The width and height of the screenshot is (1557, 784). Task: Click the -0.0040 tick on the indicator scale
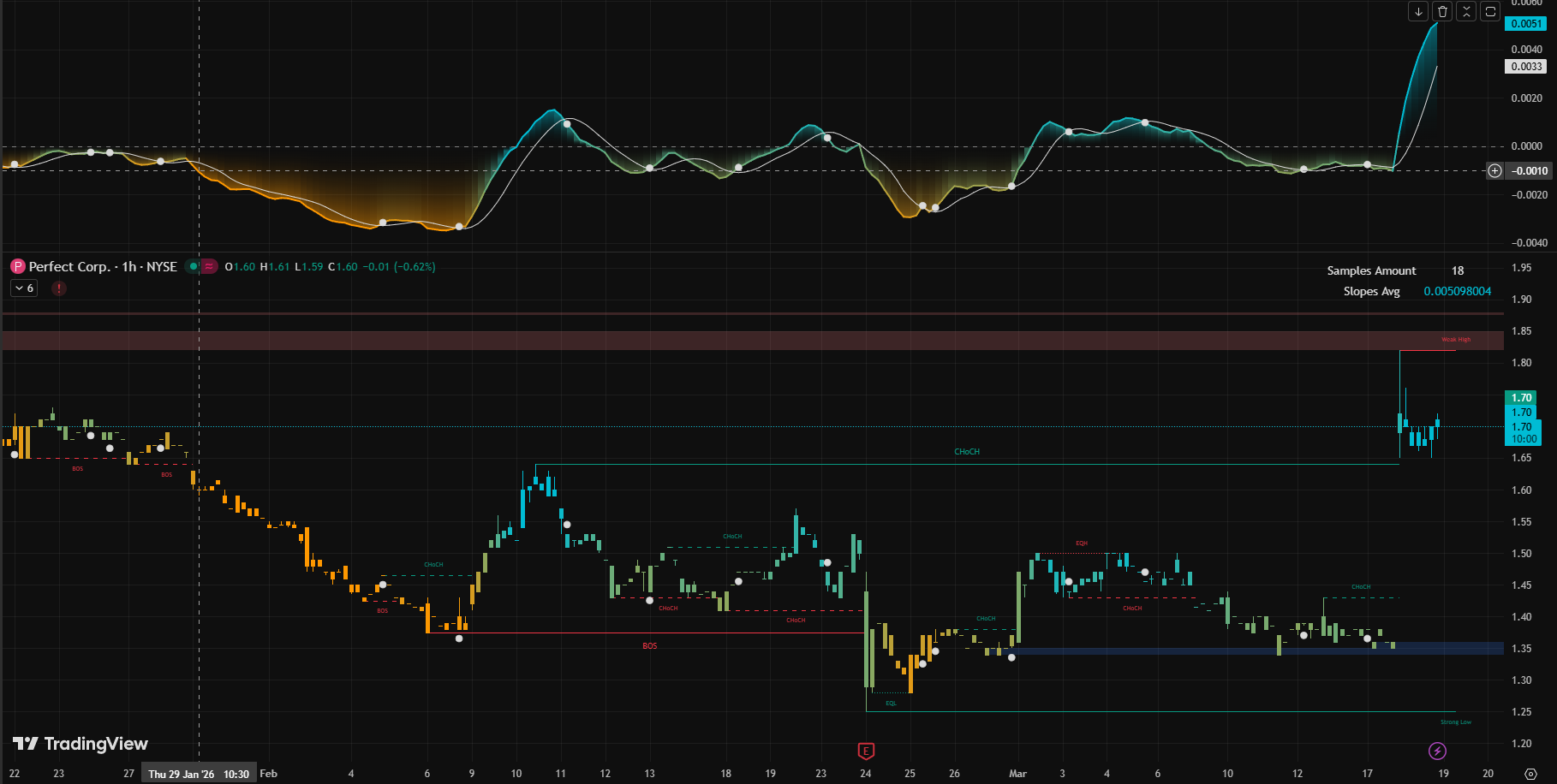tap(1529, 243)
